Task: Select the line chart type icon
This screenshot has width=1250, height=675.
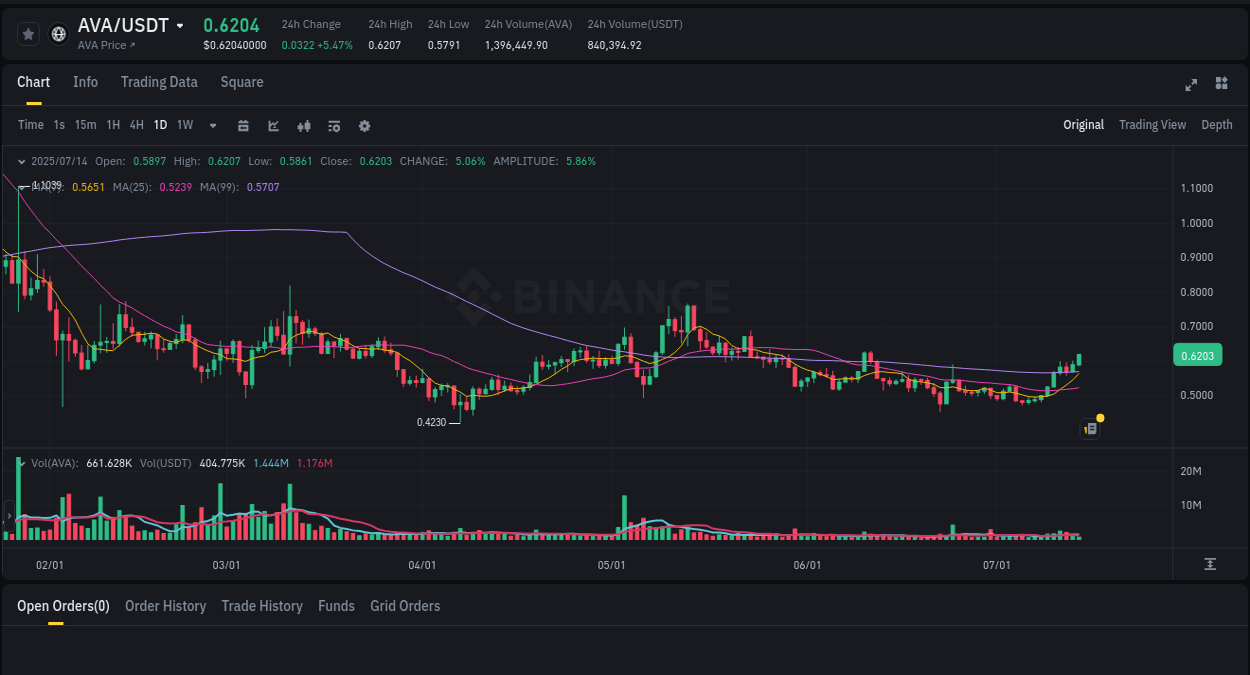Action: click(273, 125)
